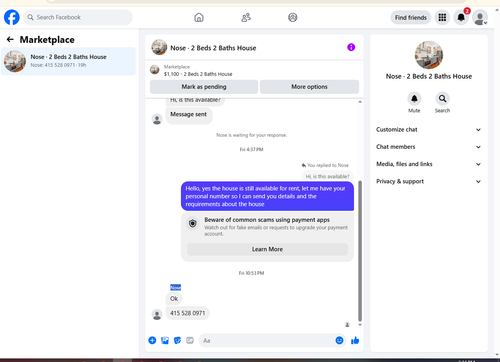Image resolution: width=500 pixels, height=362 pixels.
Task: Choose a sticker using the sticker icon
Action: (177, 340)
